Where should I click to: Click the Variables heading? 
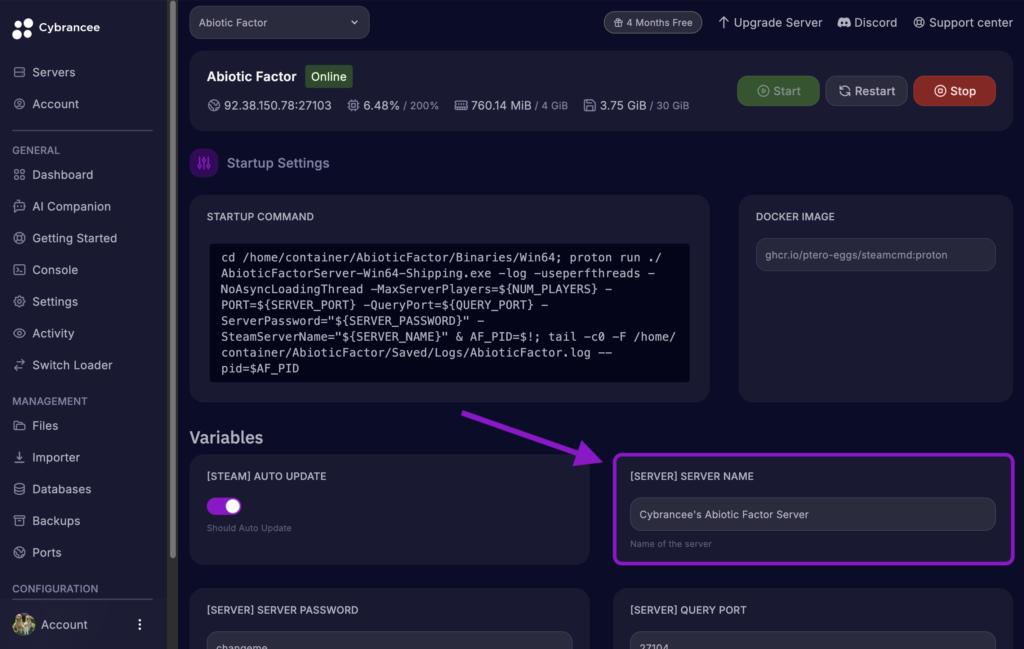point(226,437)
